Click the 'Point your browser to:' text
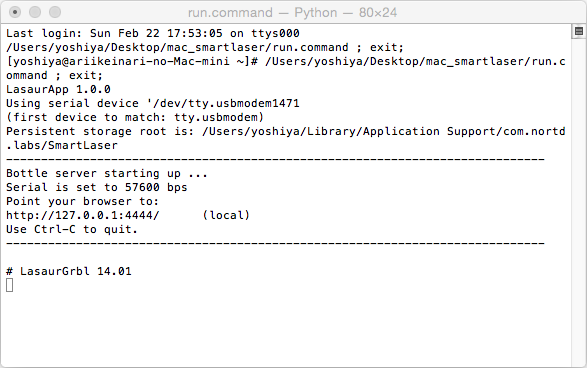This screenshot has width=587, height=368. click(x=82, y=202)
